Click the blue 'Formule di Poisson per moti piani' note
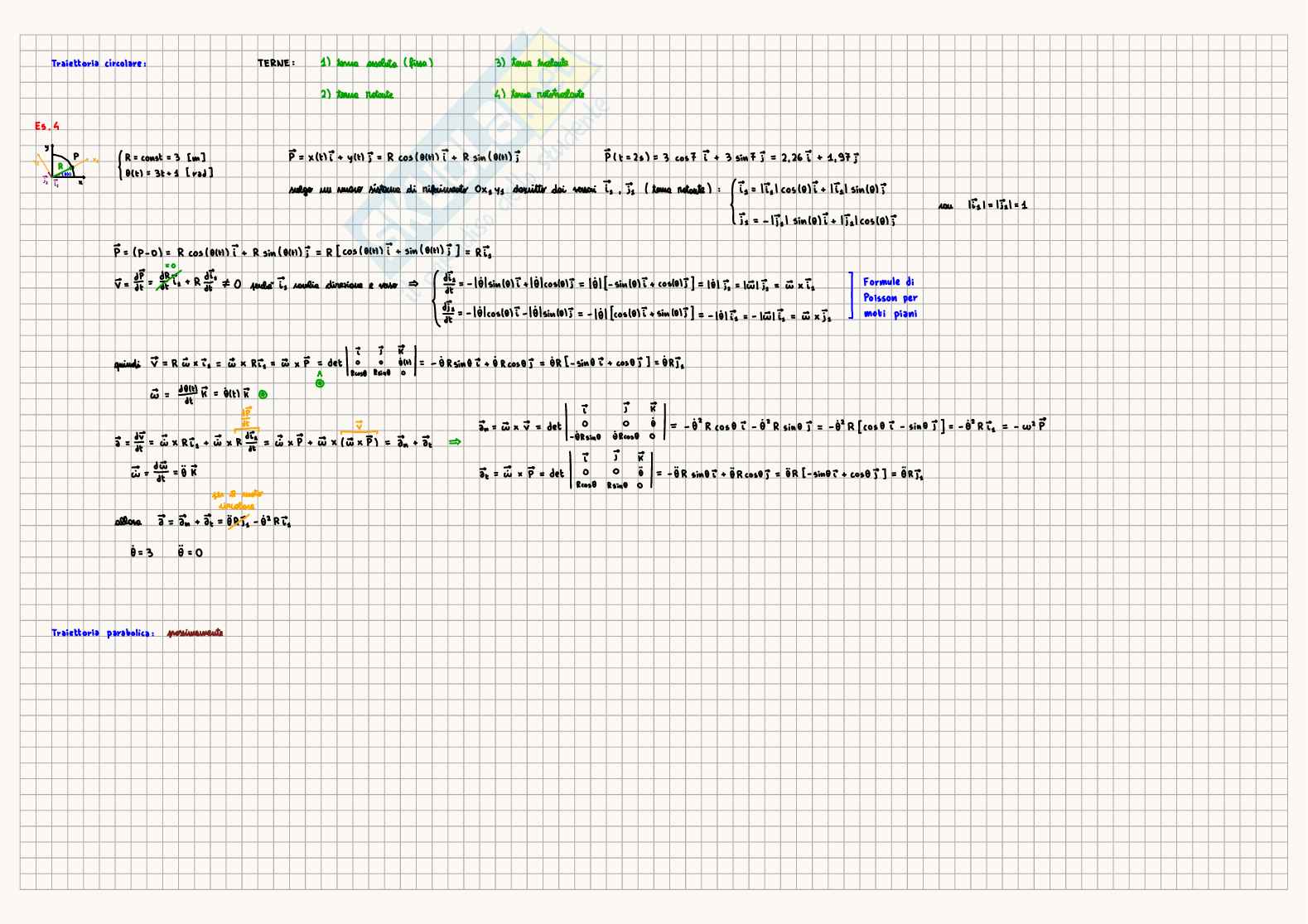 890,298
